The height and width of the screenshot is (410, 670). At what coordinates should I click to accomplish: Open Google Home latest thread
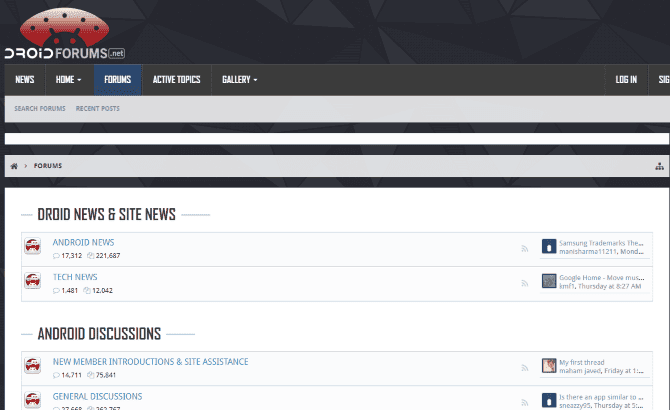point(602,278)
